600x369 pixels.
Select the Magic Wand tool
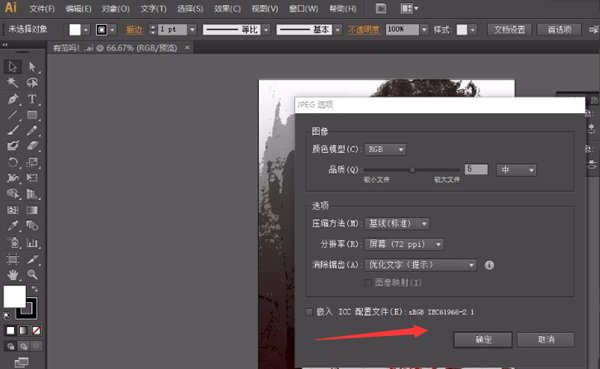(x=13, y=82)
